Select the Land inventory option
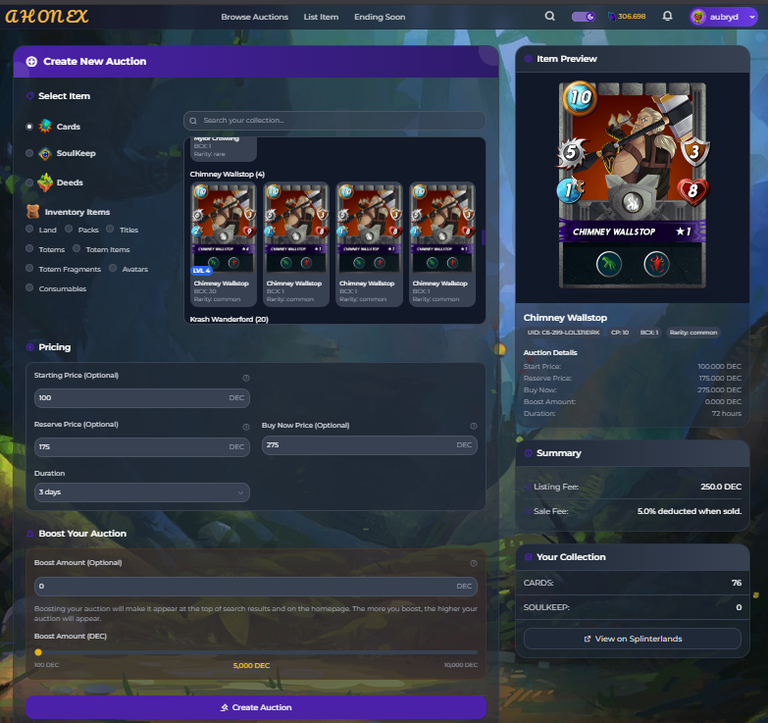The image size is (768, 723). pos(29,229)
